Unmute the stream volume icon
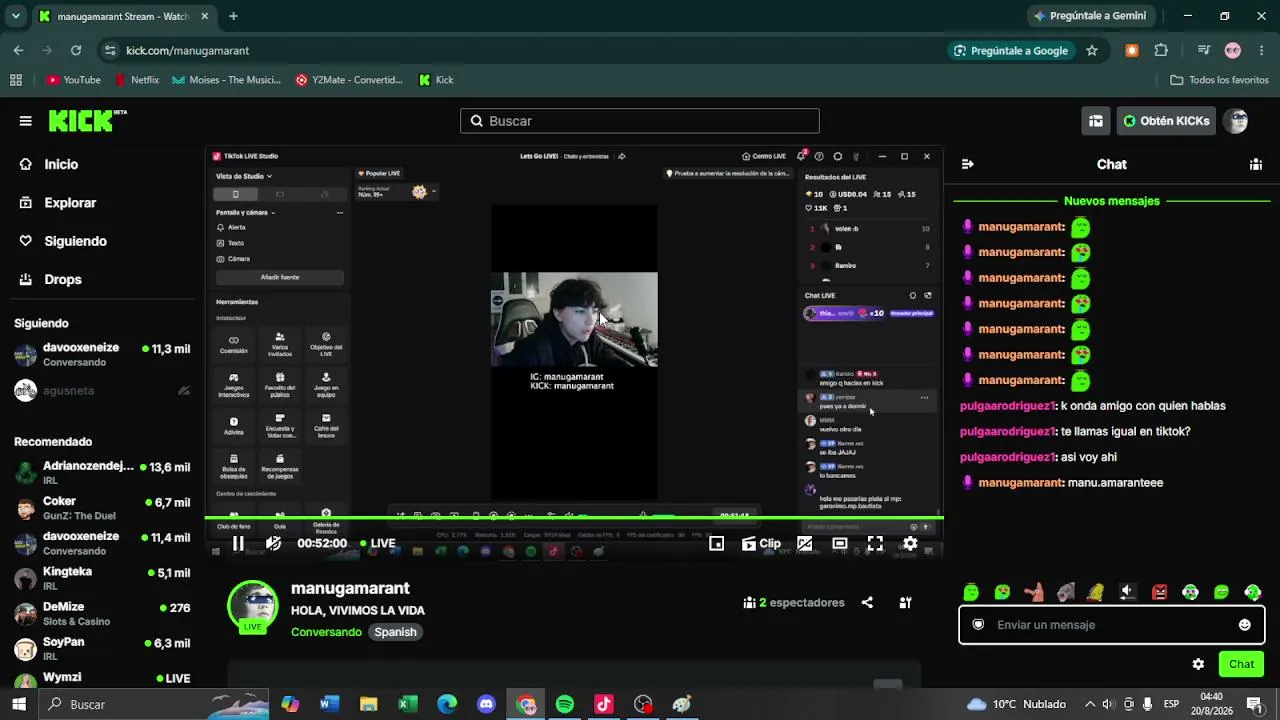 point(273,543)
